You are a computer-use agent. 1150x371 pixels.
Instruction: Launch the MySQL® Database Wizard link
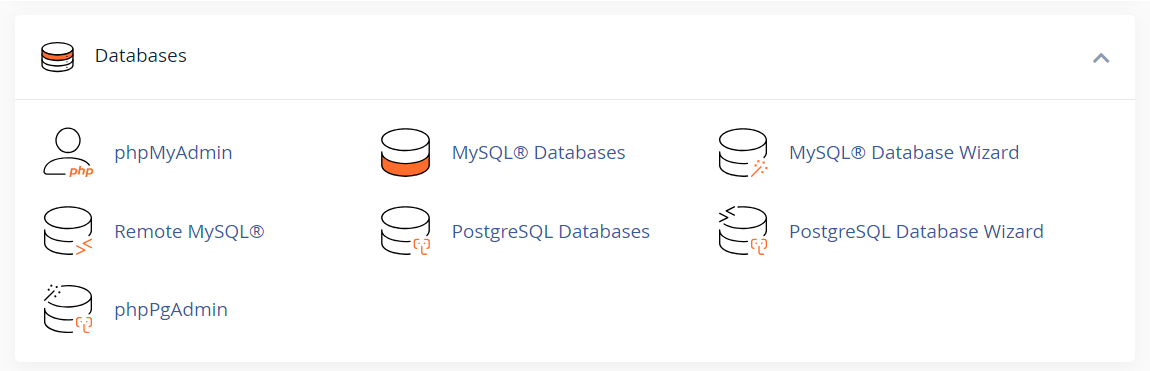pos(904,153)
